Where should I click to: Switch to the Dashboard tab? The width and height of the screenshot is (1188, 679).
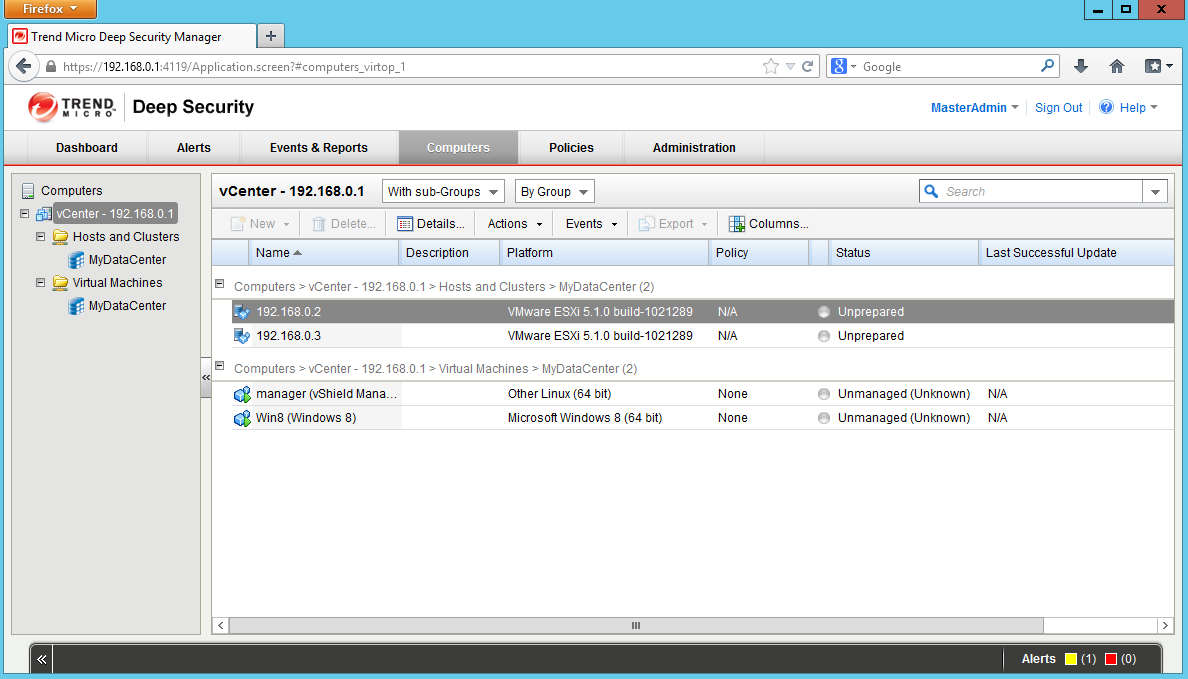[86, 148]
